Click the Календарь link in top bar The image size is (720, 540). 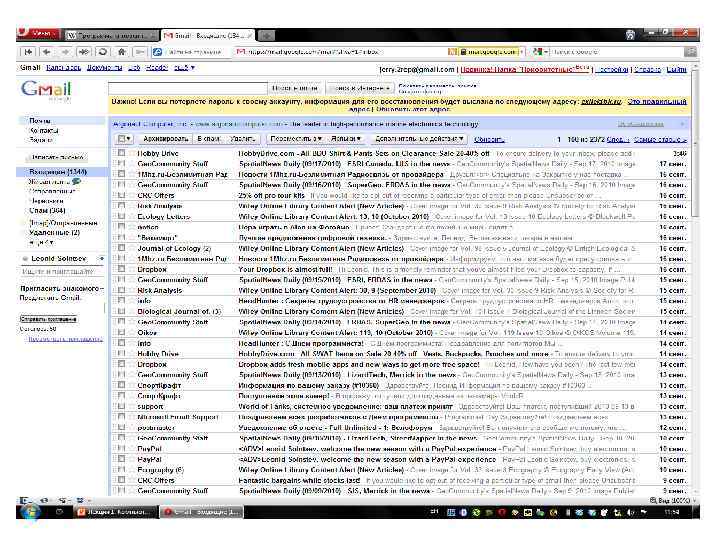[x=63, y=68]
